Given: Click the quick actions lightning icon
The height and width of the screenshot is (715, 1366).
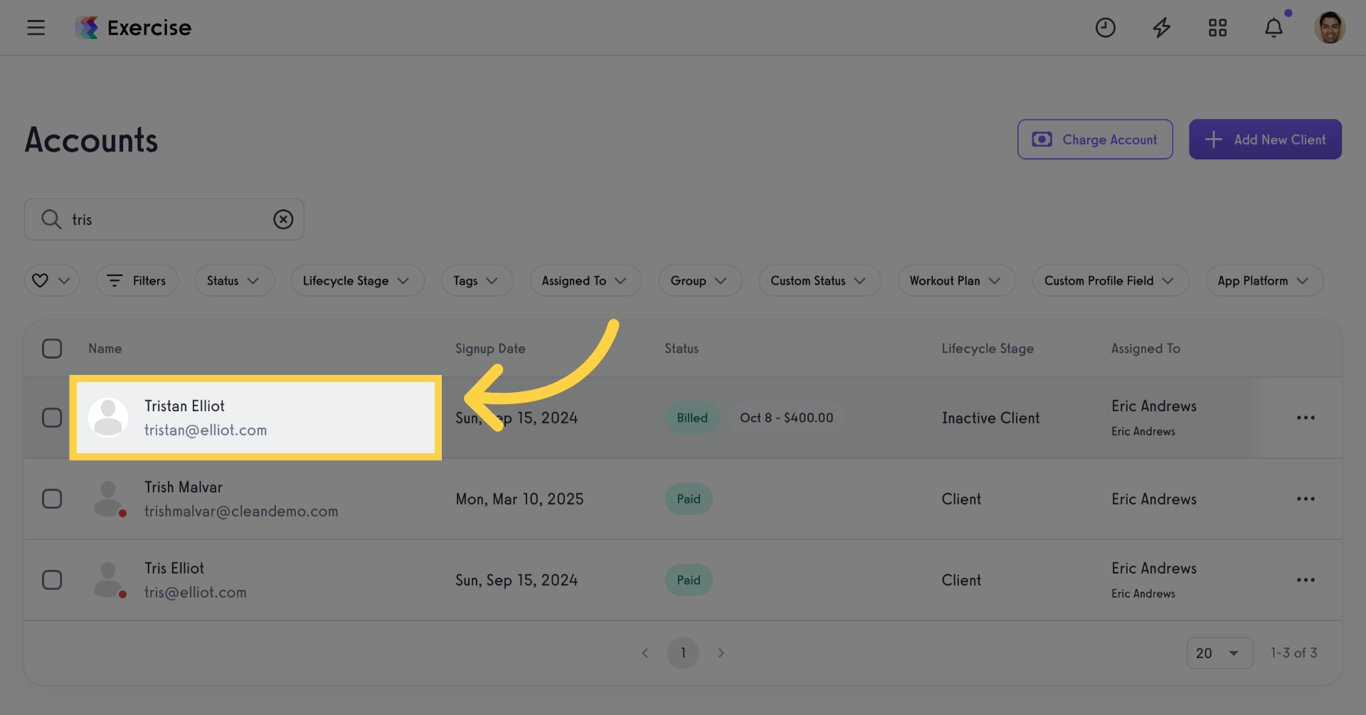Looking at the screenshot, I should [x=1161, y=27].
